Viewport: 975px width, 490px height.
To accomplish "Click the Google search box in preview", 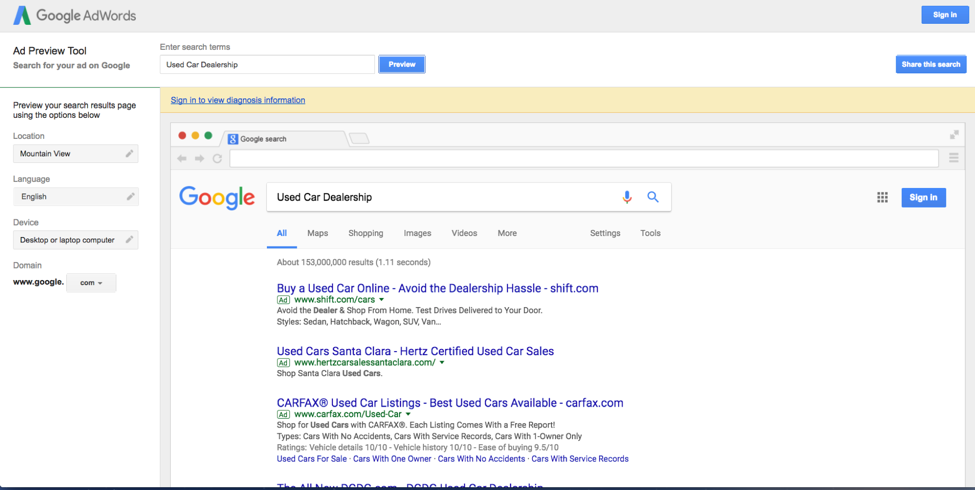I will [x=469, y=197].
